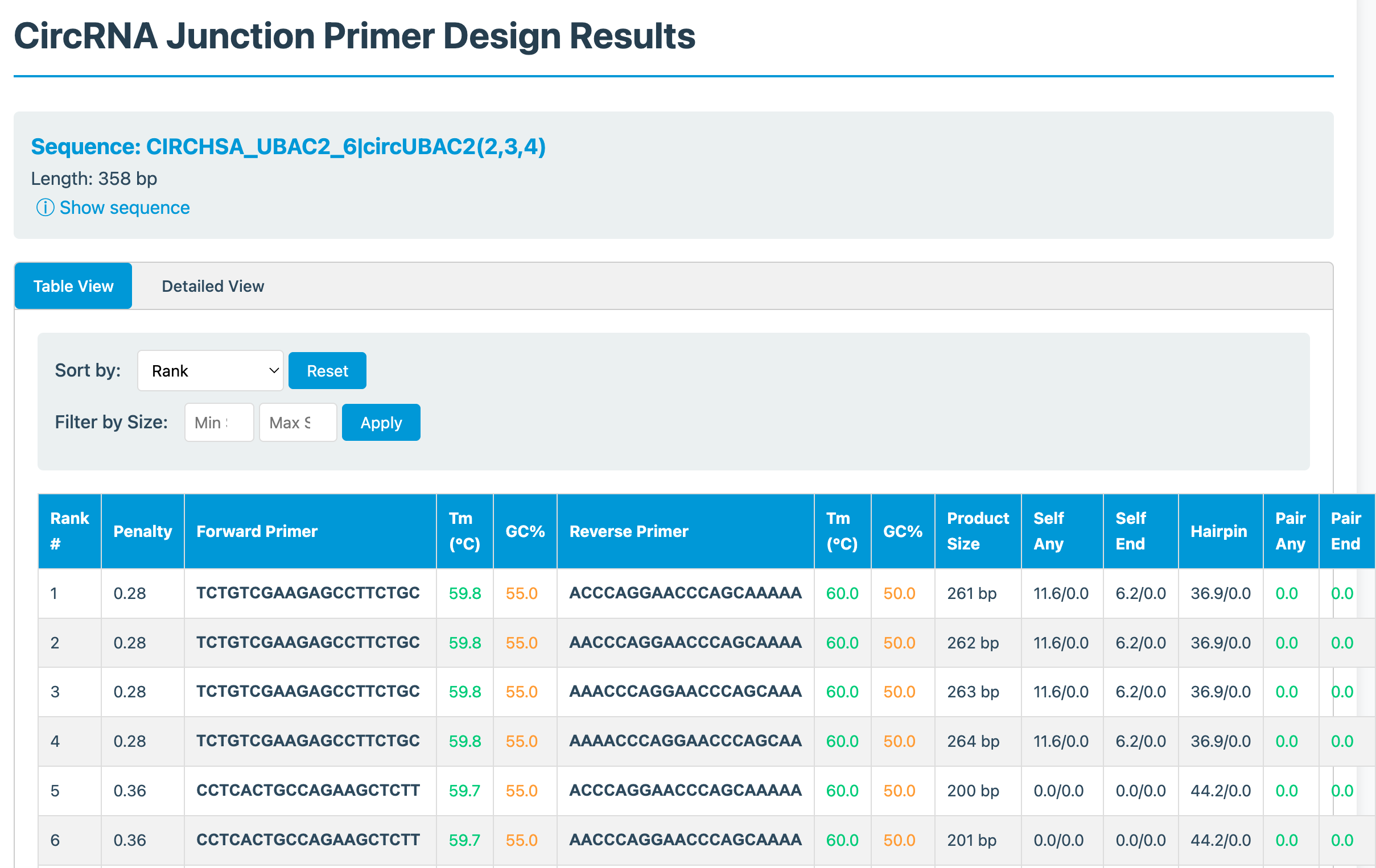Select the Table View tab
The image size is (1376, 868).
point(73,286)
